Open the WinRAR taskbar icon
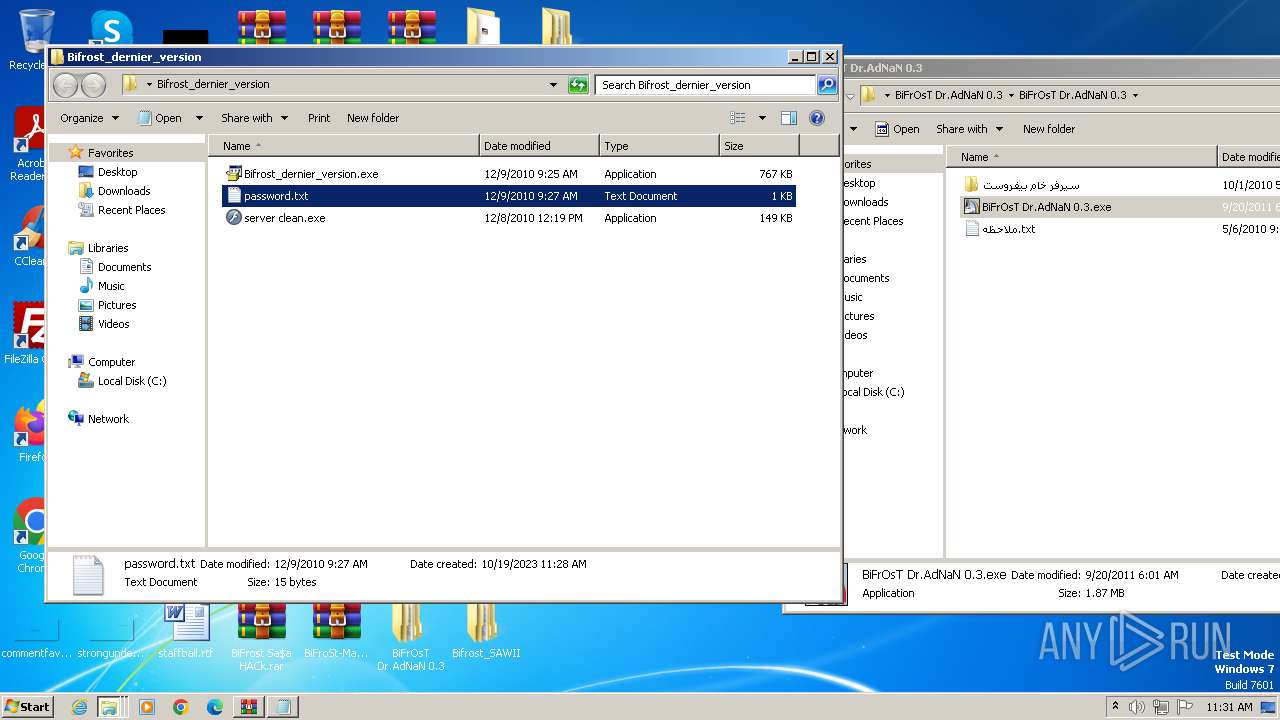This screenshot has width=1280, height=720. pyautogui.click(x=248, y=707)
